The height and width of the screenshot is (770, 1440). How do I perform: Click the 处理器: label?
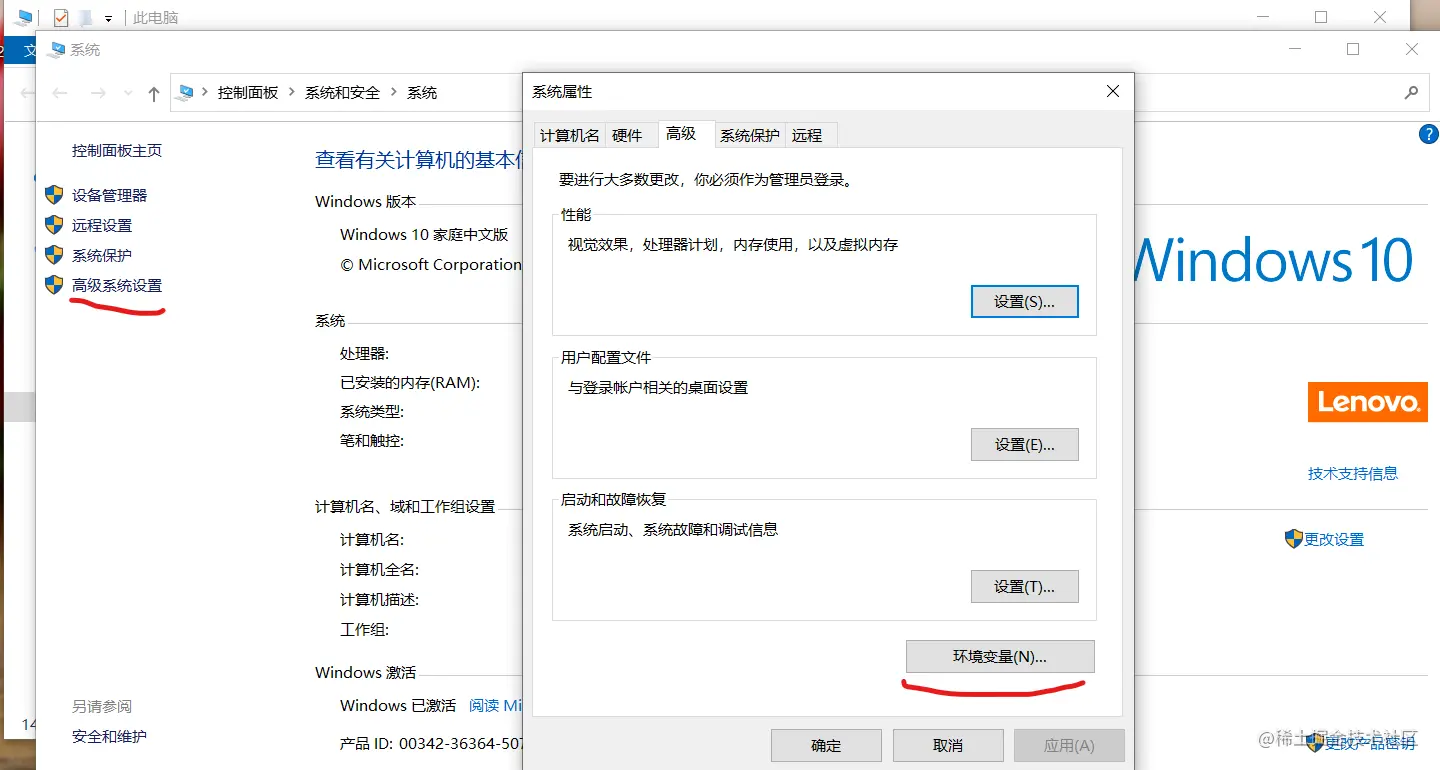(364, 354)
